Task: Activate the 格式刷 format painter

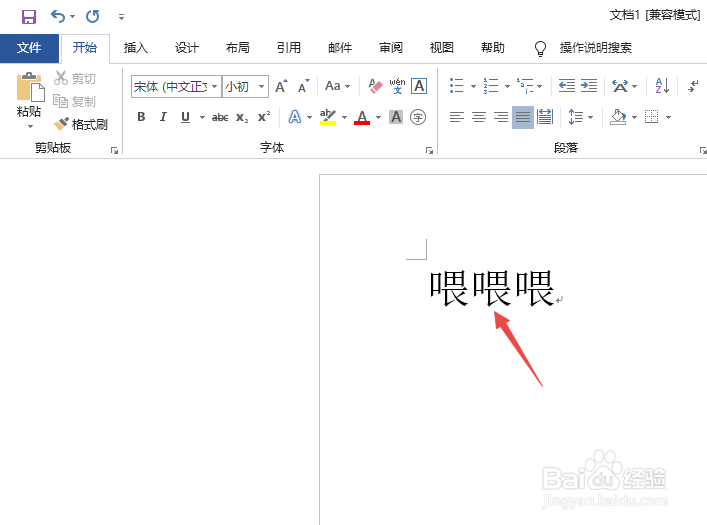Action: [x=80, y=124]
